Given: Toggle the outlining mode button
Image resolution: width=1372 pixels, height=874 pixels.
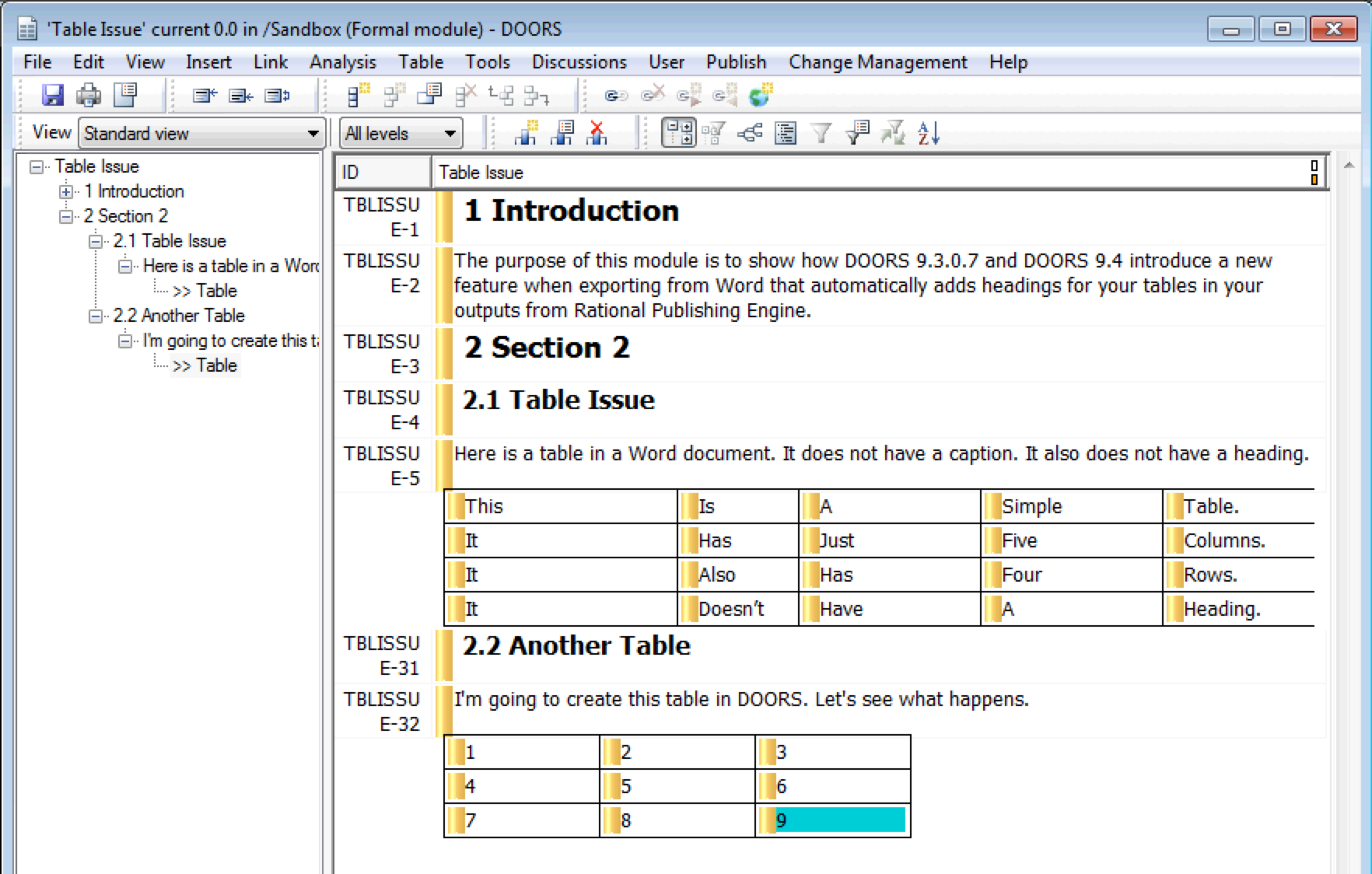Looking at the screenshot, I should point(678,133).
